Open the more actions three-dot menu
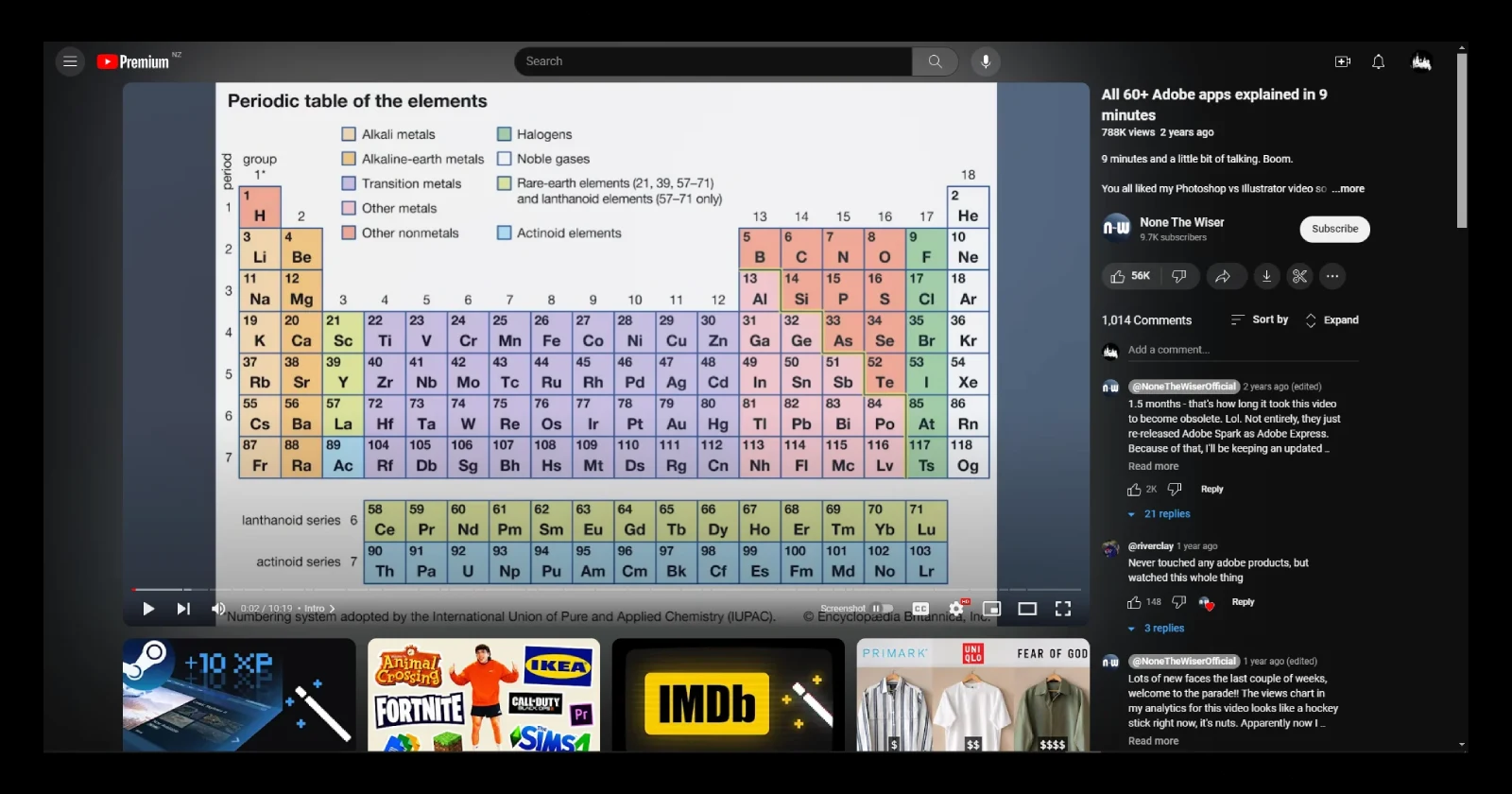The width and height of the screenshot is (1512, 794). 1332,276
